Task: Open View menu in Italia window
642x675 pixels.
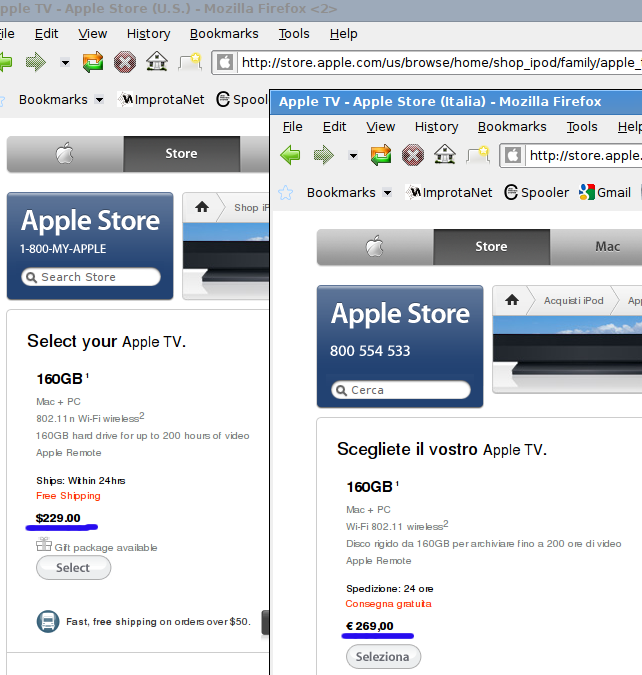Action: 381,127
